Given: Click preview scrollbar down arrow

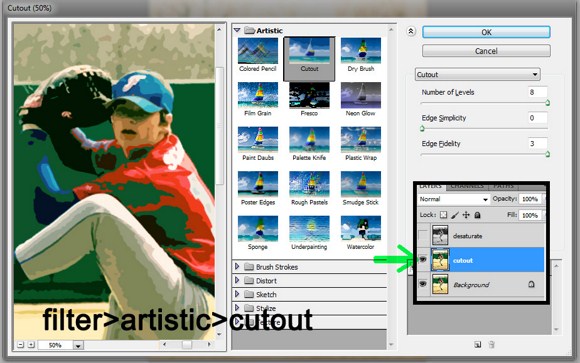Looking at the screenshot, I should click(219, 334).
